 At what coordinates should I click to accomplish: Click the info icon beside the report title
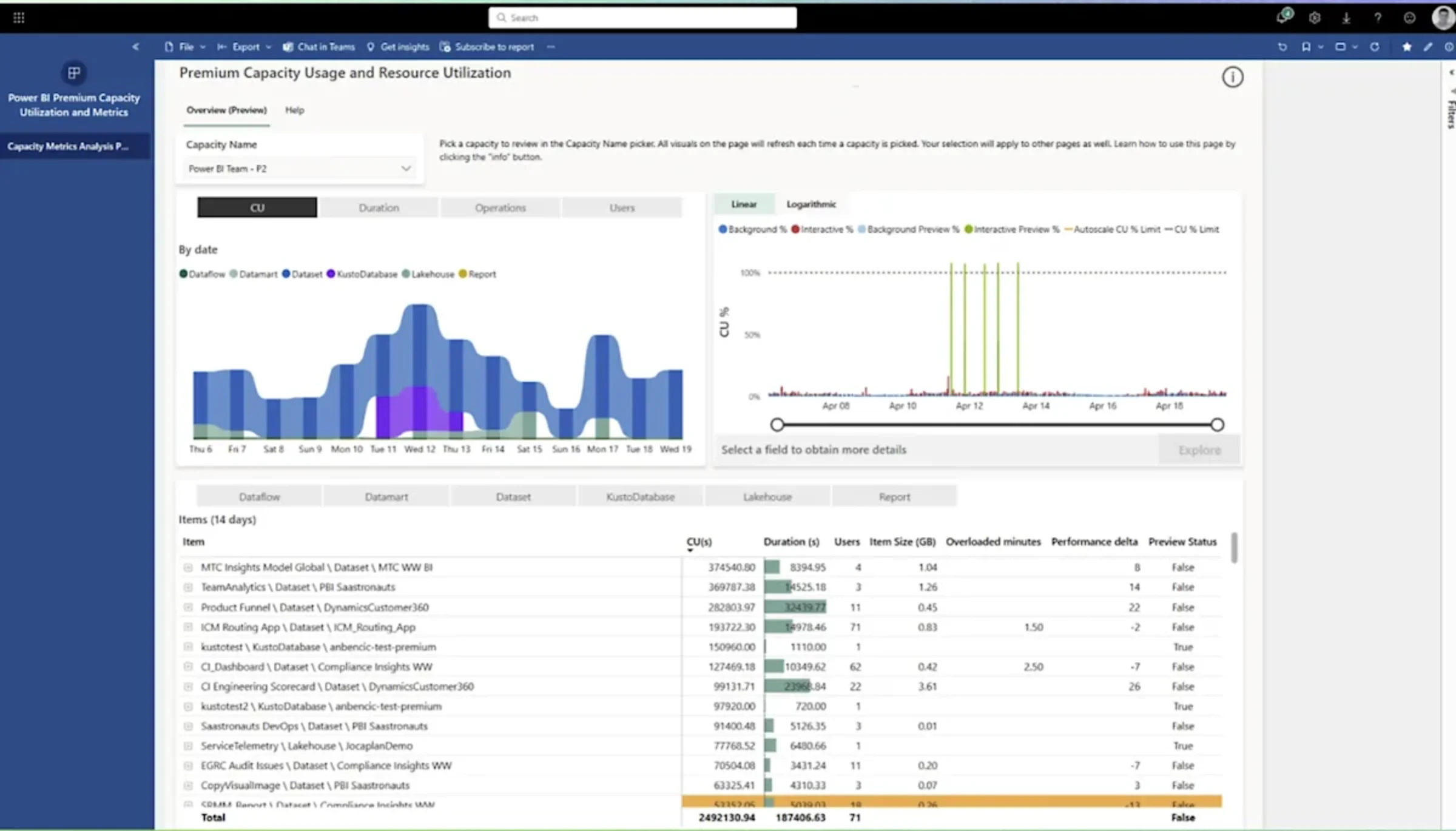point(1232,77)
